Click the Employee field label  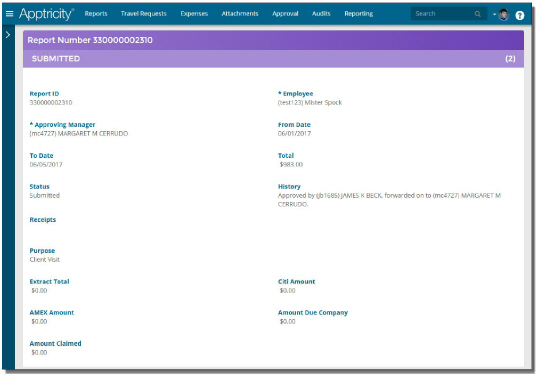click(295, 94)
